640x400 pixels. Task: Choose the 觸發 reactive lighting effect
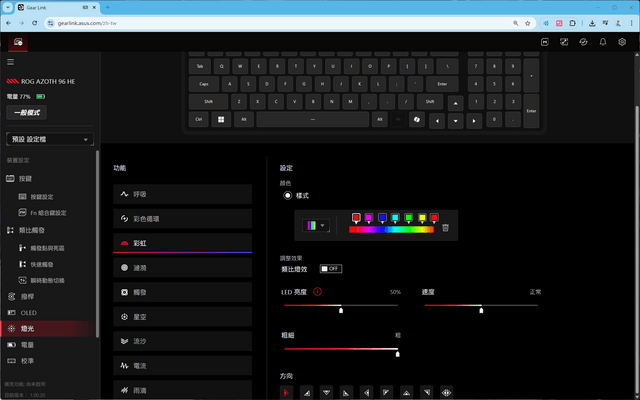[182, 292]
